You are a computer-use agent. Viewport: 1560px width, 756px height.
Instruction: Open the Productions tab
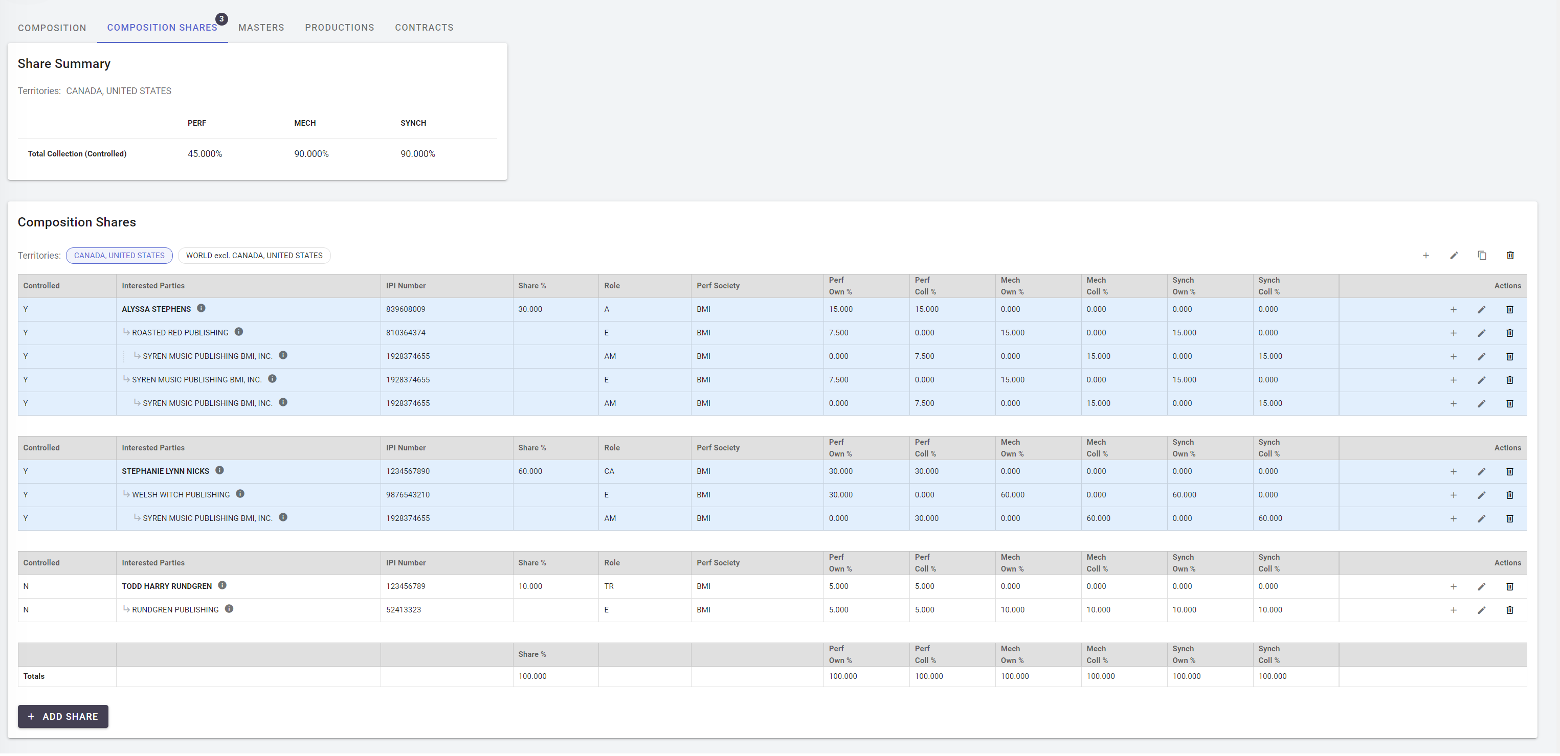tap(340, 28)
